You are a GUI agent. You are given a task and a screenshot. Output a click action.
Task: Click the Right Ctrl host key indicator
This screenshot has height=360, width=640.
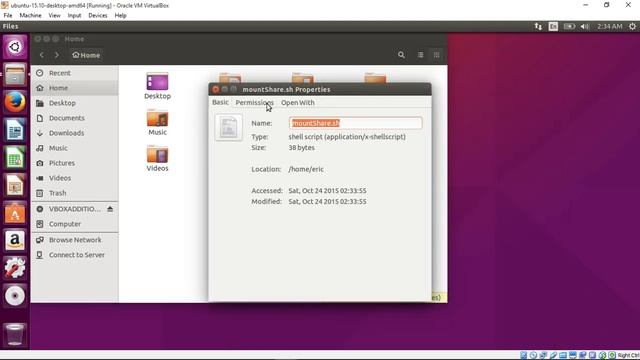[629, 356]
